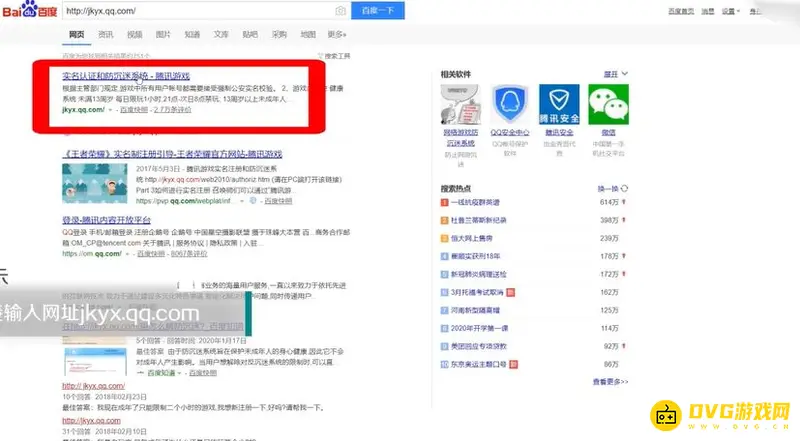This screenshot has width=800, height=441.
Task: Select the 网页 search tab
Action: point(77,34)
